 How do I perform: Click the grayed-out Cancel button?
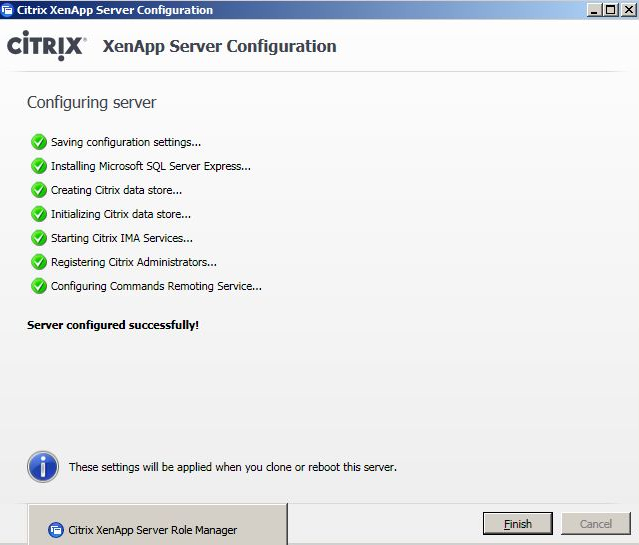click(x=595, y=523)
